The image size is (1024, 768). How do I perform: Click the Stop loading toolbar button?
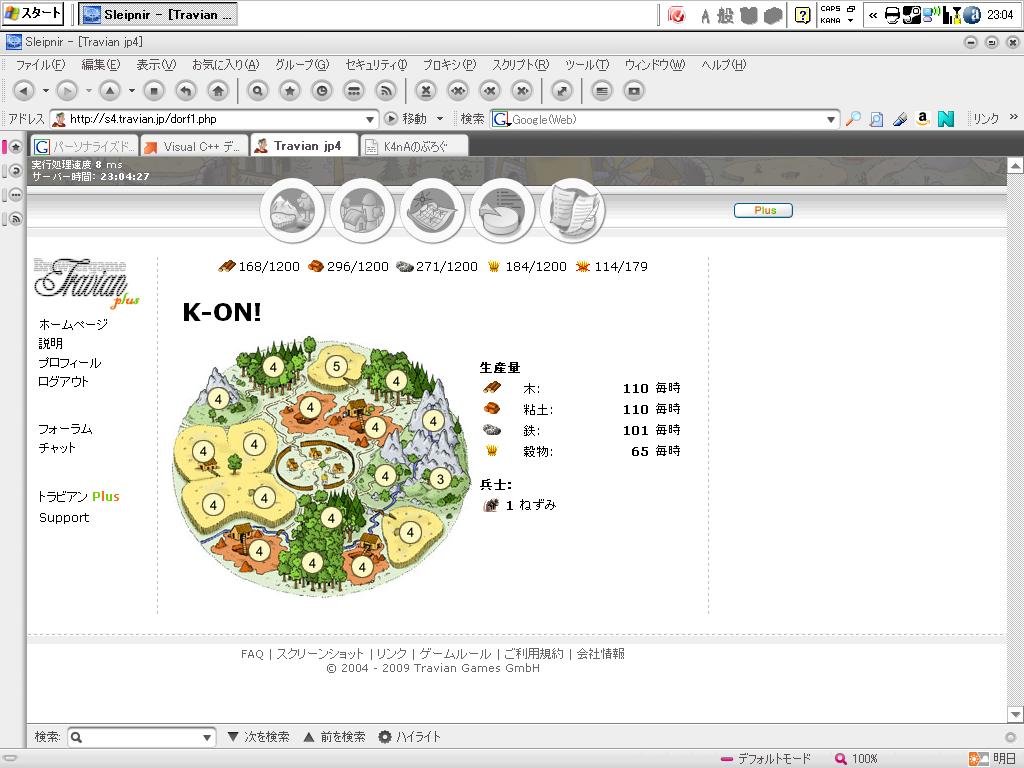click(x=154, y=91)
